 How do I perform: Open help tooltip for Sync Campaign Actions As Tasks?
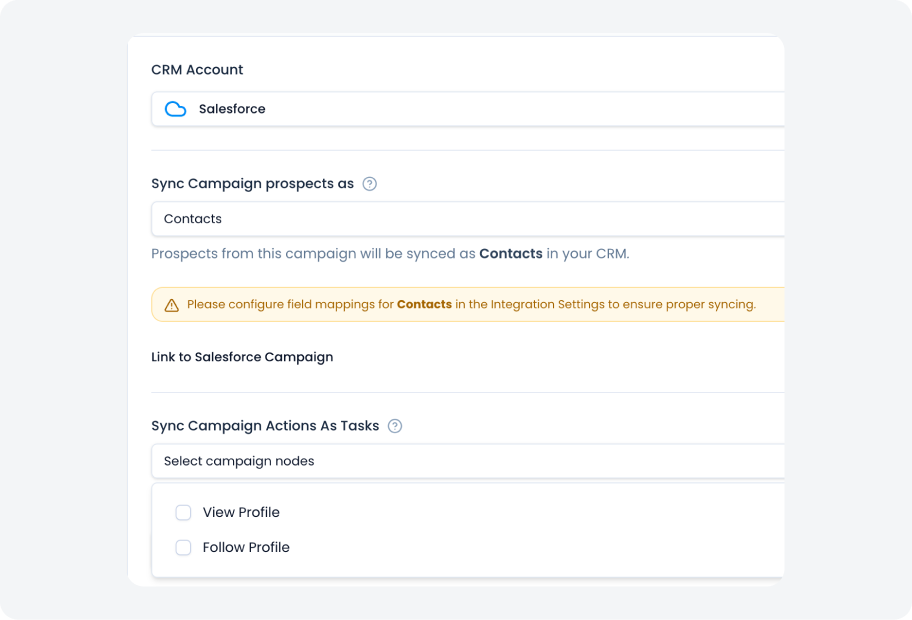(x=395, y=426)
